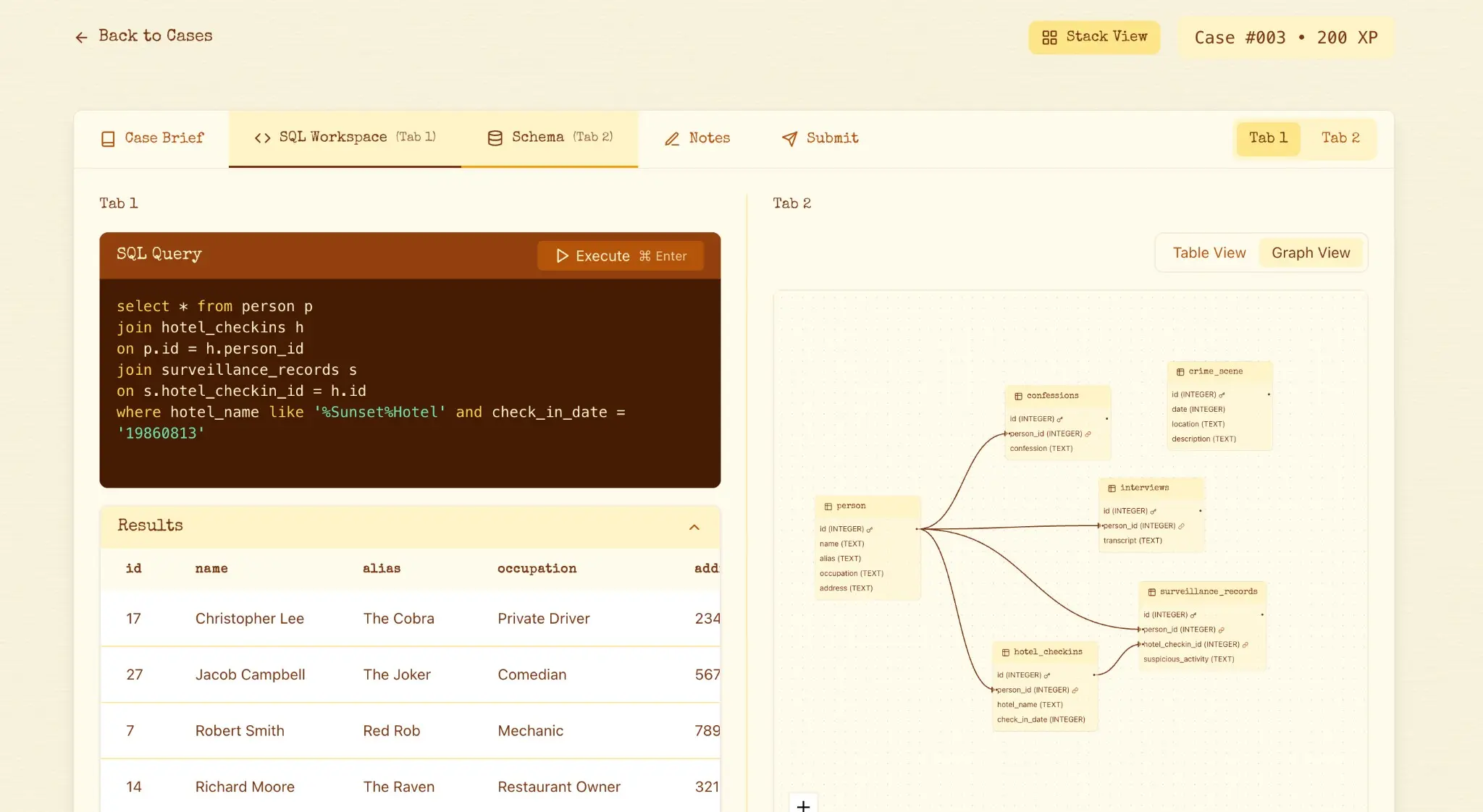
Task: Click the Mechanic occupation cell
Action: (530, 731)
